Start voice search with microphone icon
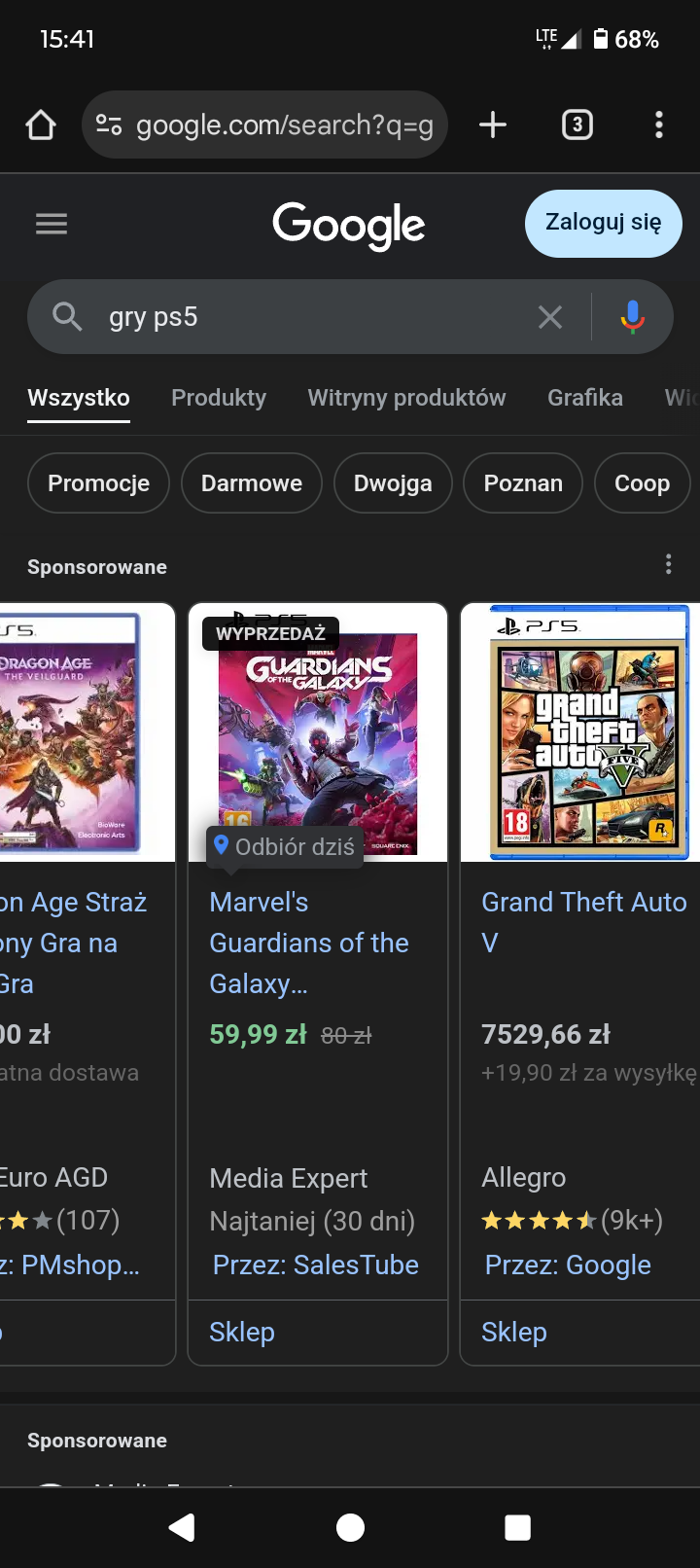 [632, 317]
